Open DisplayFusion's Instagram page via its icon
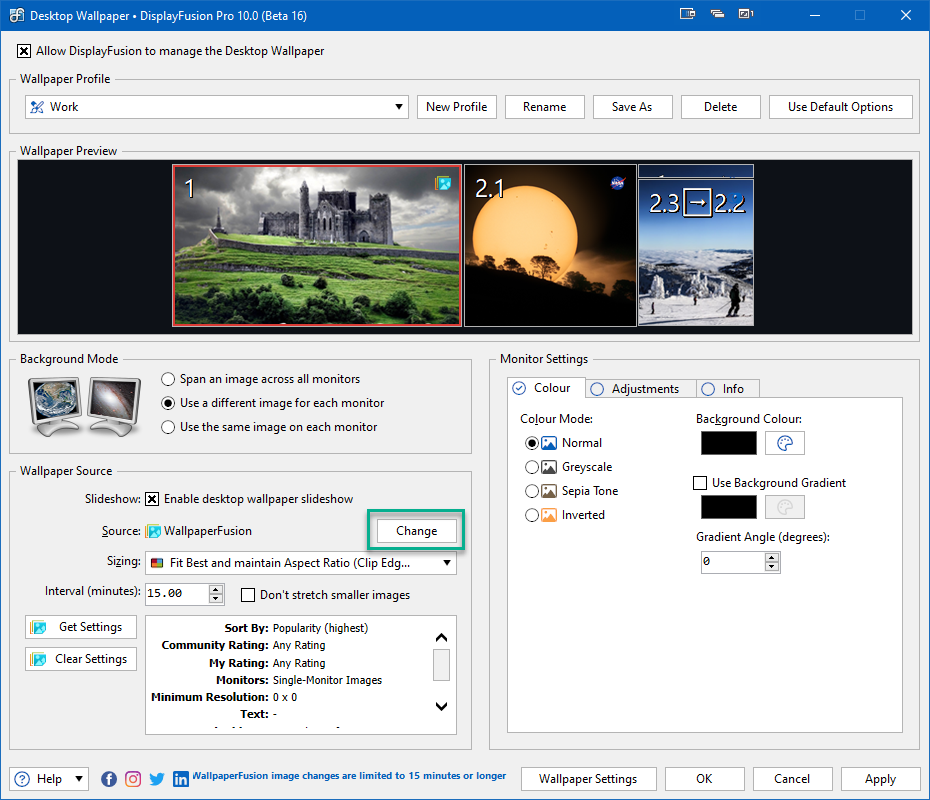The width and height of the screenshot is (930, 800). 133,778
